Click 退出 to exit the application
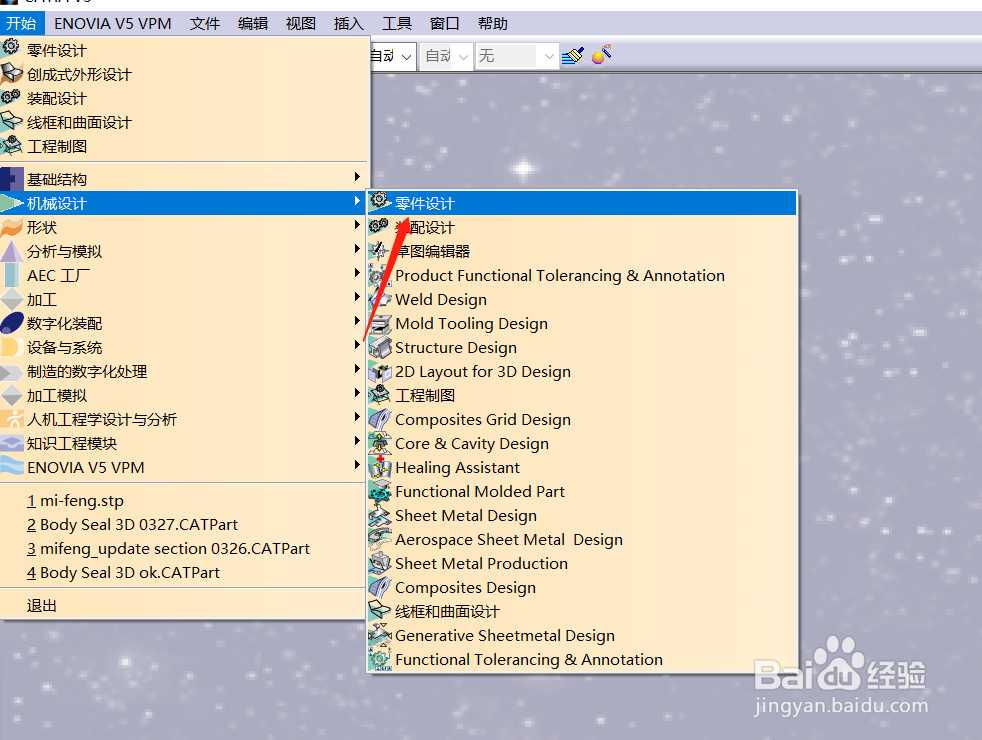Viewport: 982px width, 740px height. point(182,605)
